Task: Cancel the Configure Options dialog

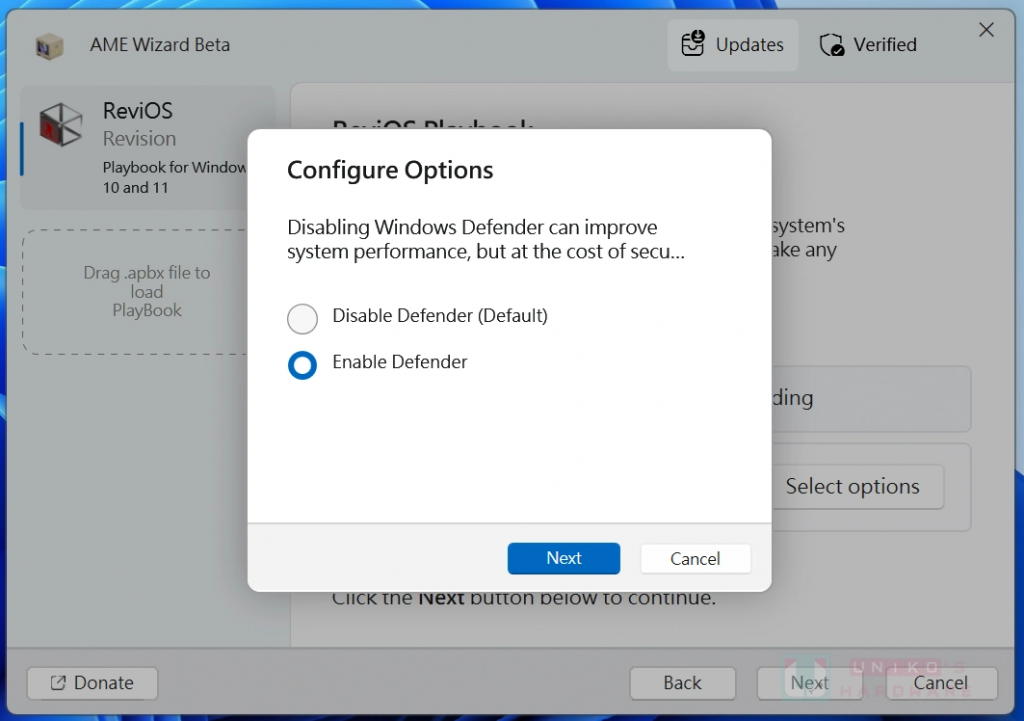Action: coord(696,559)
